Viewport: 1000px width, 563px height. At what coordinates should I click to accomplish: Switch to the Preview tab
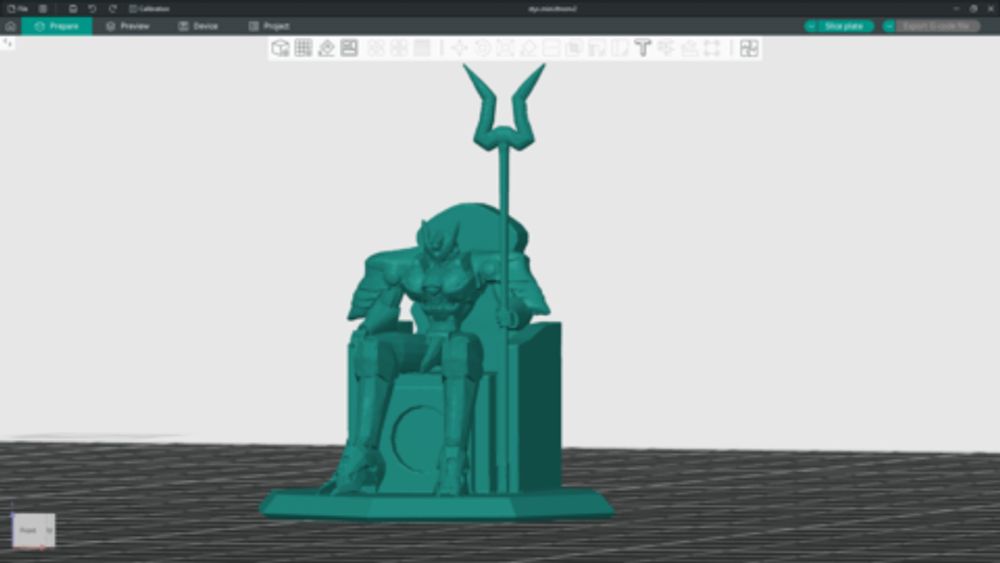point(128,26)
